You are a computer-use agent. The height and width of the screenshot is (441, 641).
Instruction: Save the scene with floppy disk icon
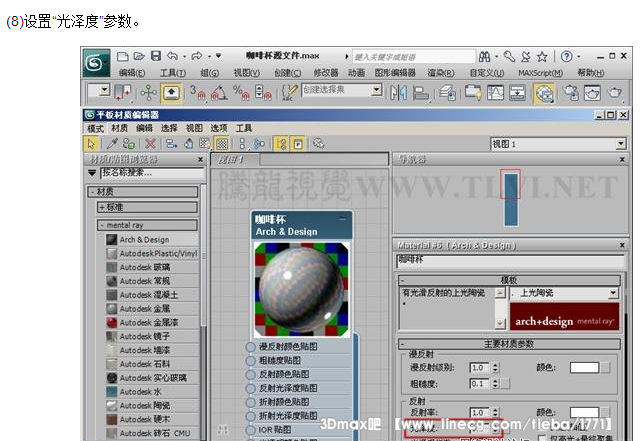click(156, 56)
